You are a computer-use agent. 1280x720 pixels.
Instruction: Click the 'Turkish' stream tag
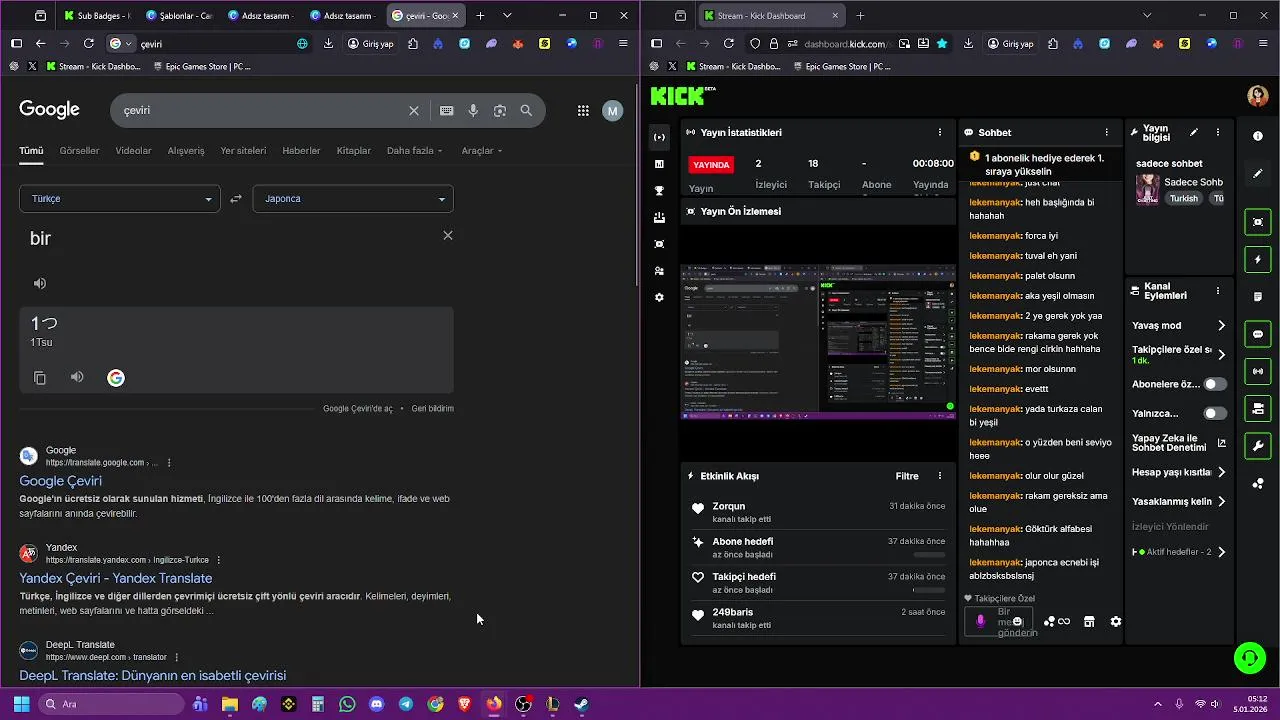click(x=1184, y=198)
